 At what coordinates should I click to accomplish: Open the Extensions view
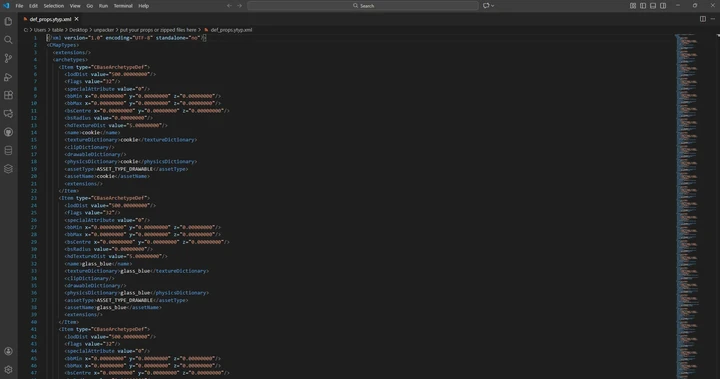point(8,95)
